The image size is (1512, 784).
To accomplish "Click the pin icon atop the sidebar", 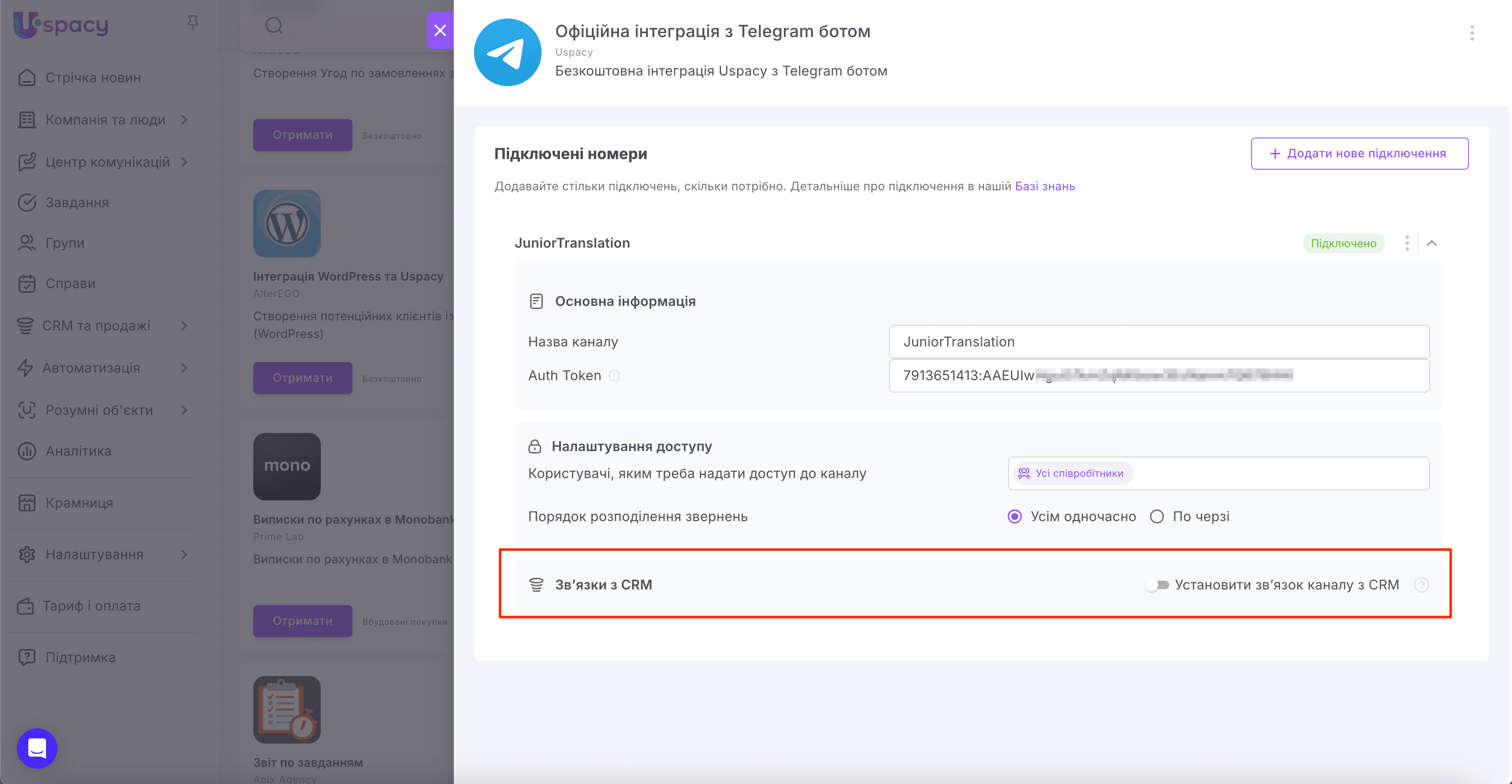I will [192, 22].
